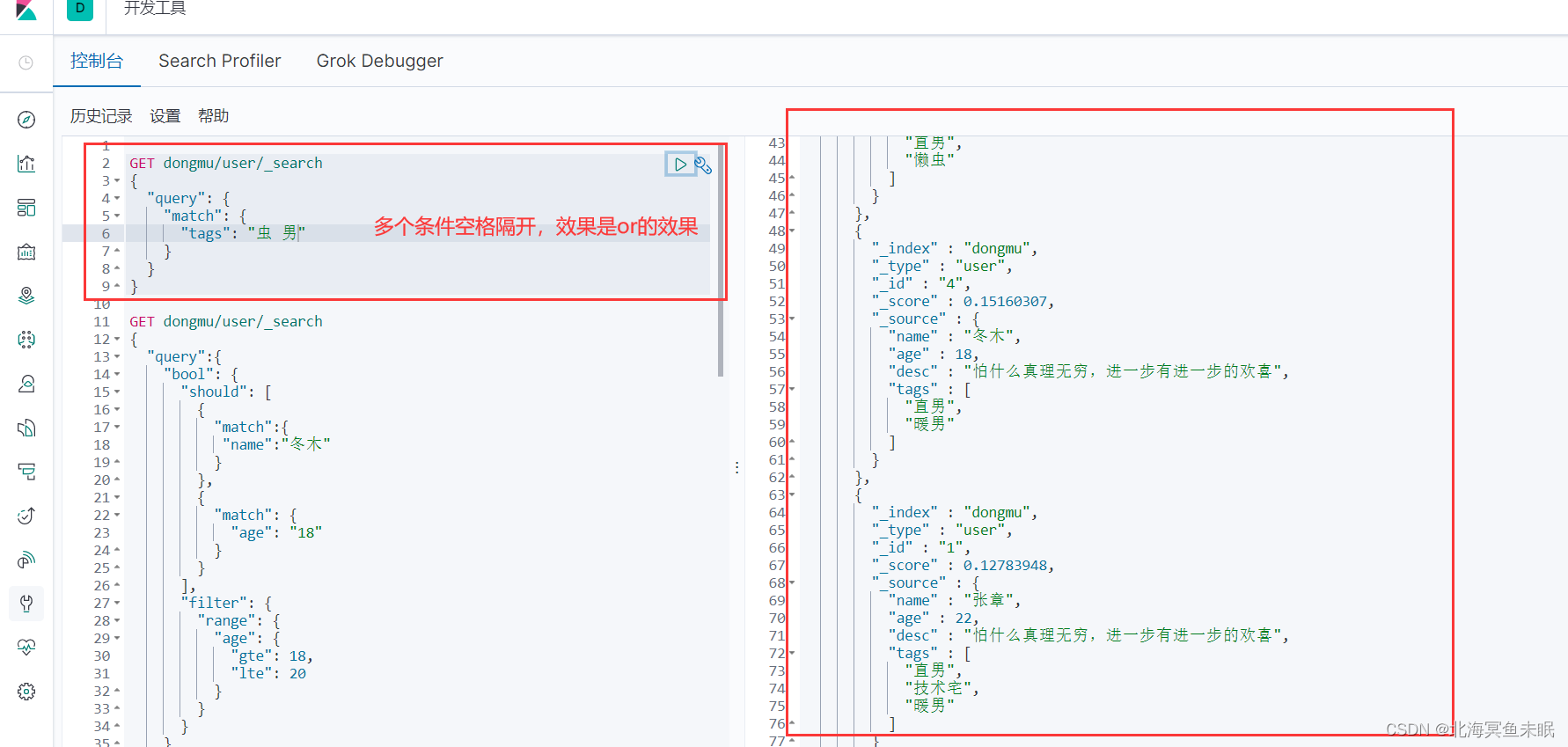The image size is (1568, 747).
Task: Click the panel splitter handle
Action: (736, 467)
